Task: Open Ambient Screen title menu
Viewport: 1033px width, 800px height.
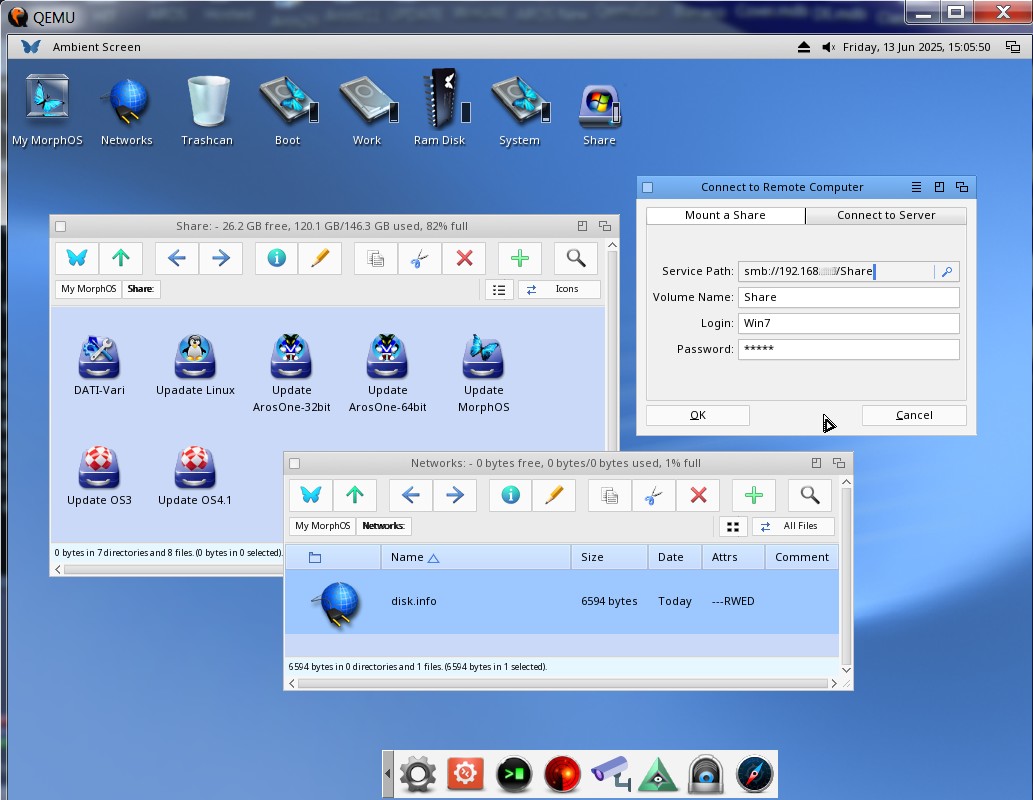Action: [96, 47]
